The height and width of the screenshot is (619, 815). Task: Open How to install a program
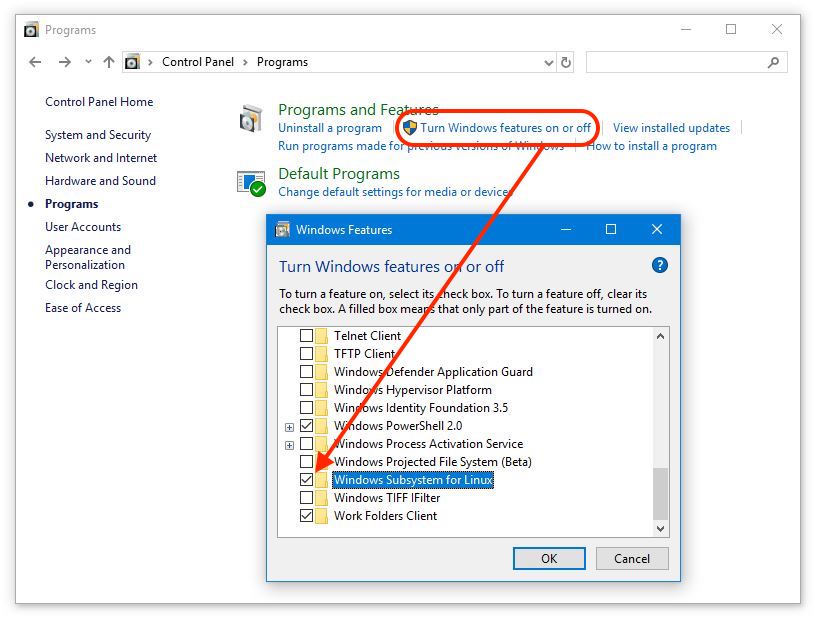[x=651, y=146]
